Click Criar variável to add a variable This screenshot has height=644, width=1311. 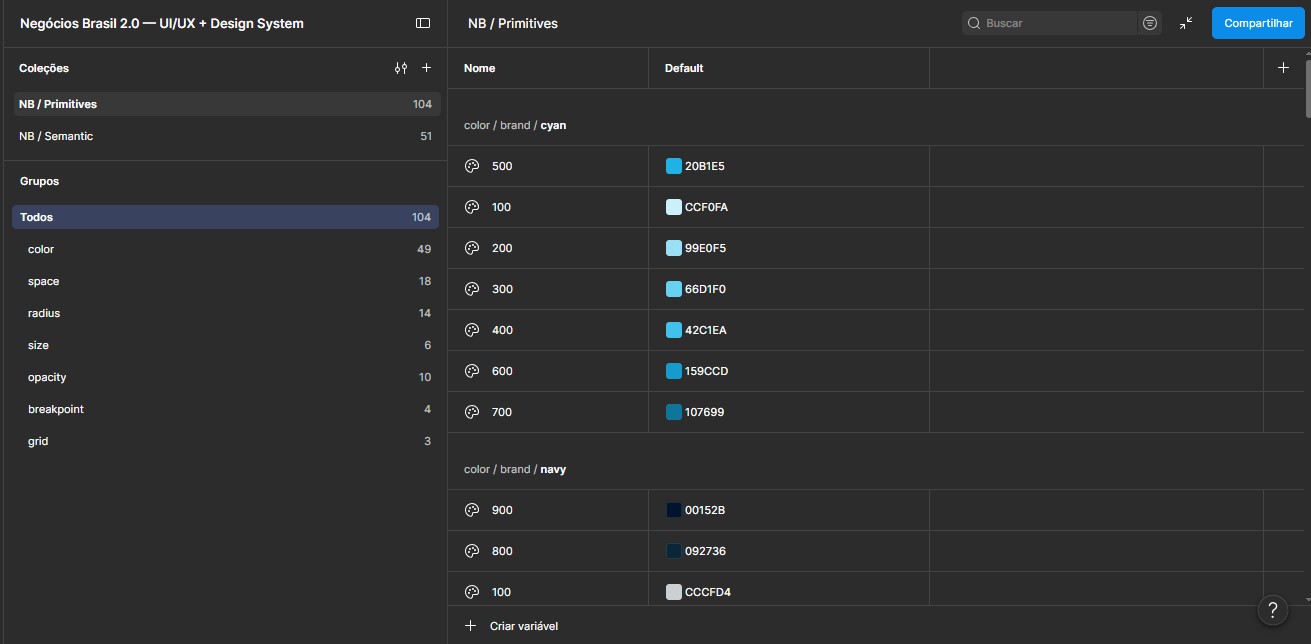[x=512, y=626]
